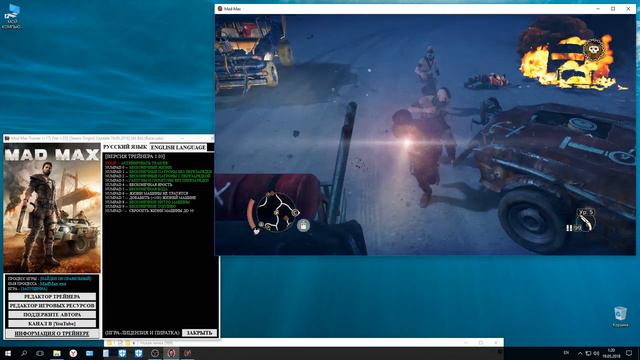Open the volume tray icon
Screen dimensions: 640x360
pyautogui.click(x=596, y=353)
